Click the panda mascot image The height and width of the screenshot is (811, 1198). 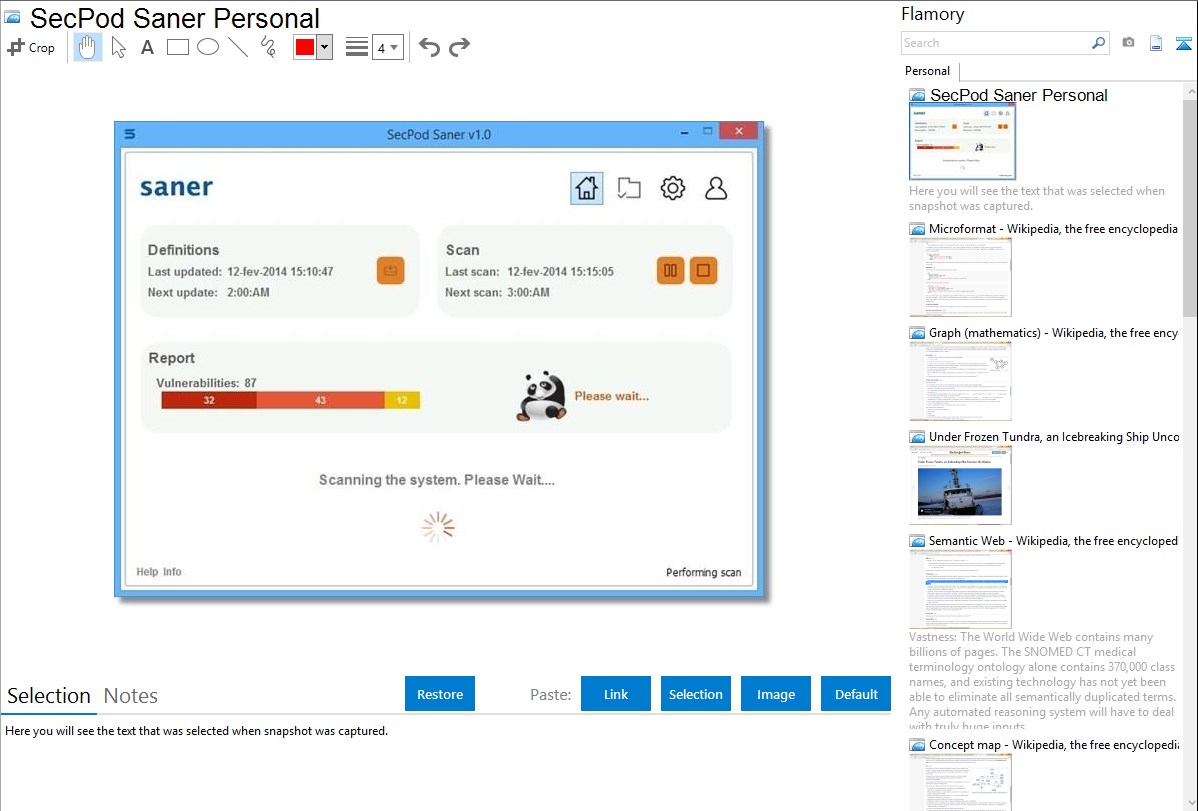[541, 397]
